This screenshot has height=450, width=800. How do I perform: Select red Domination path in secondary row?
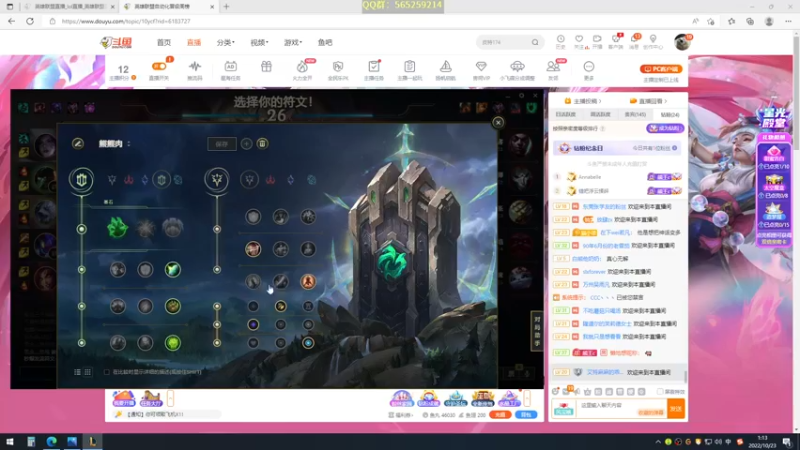(x=270, y=180)
